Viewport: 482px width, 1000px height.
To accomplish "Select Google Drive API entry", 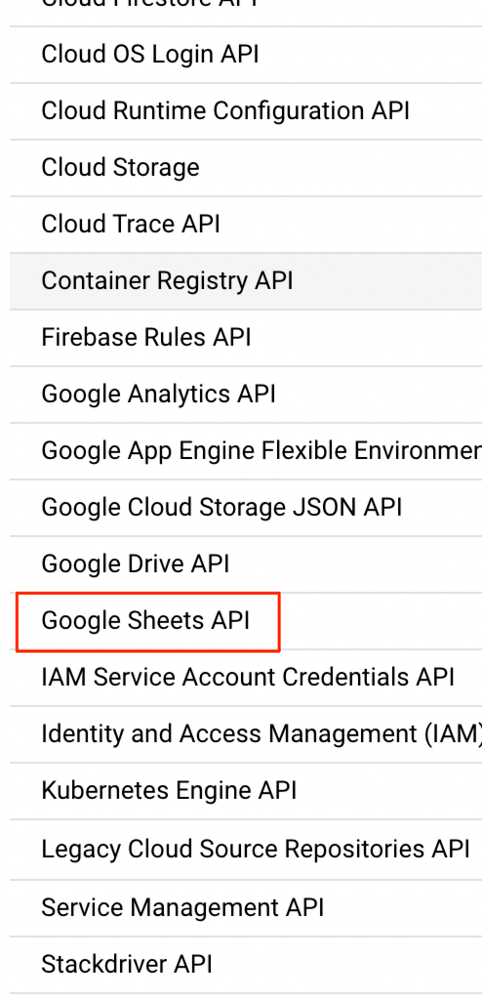I will 135,564.
